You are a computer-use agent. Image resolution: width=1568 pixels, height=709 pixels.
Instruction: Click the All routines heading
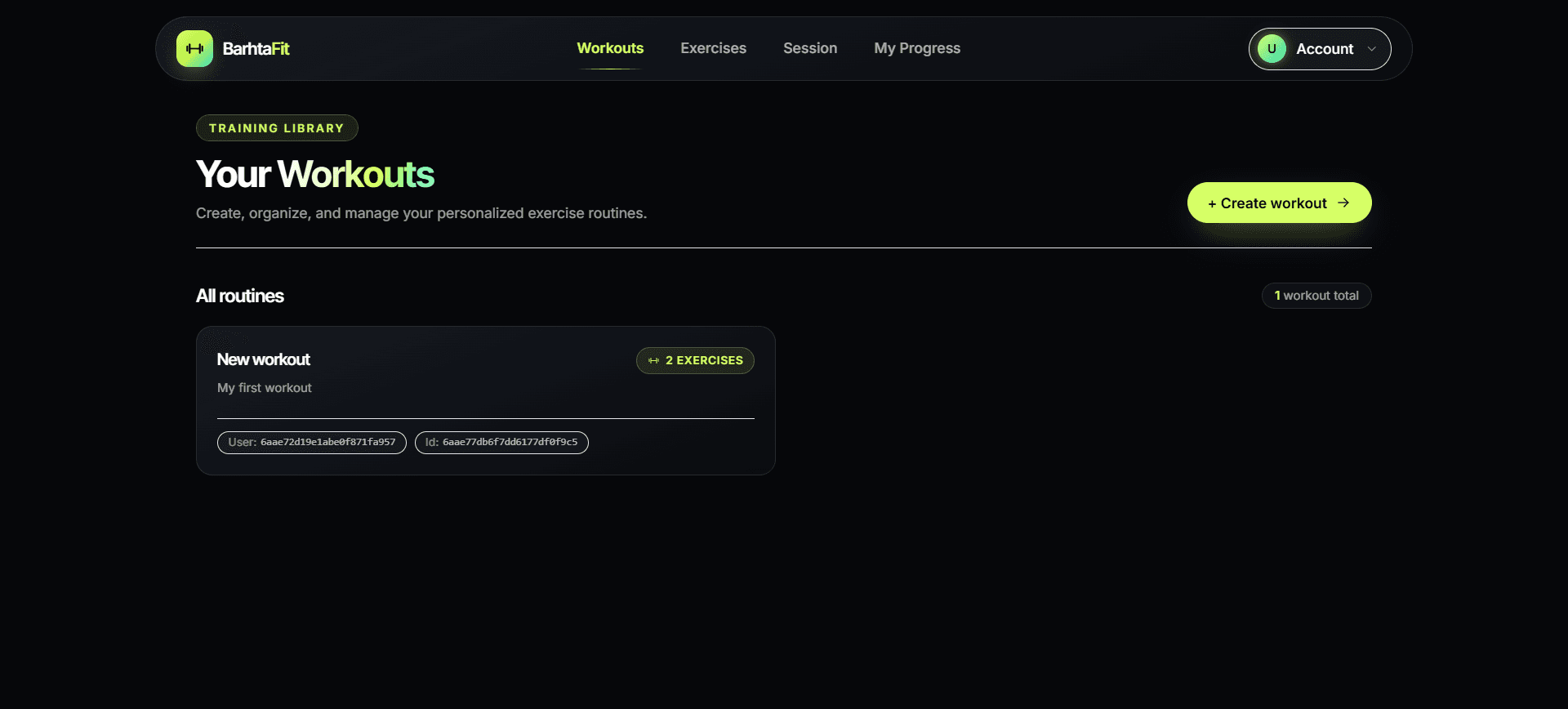(239, 296)
